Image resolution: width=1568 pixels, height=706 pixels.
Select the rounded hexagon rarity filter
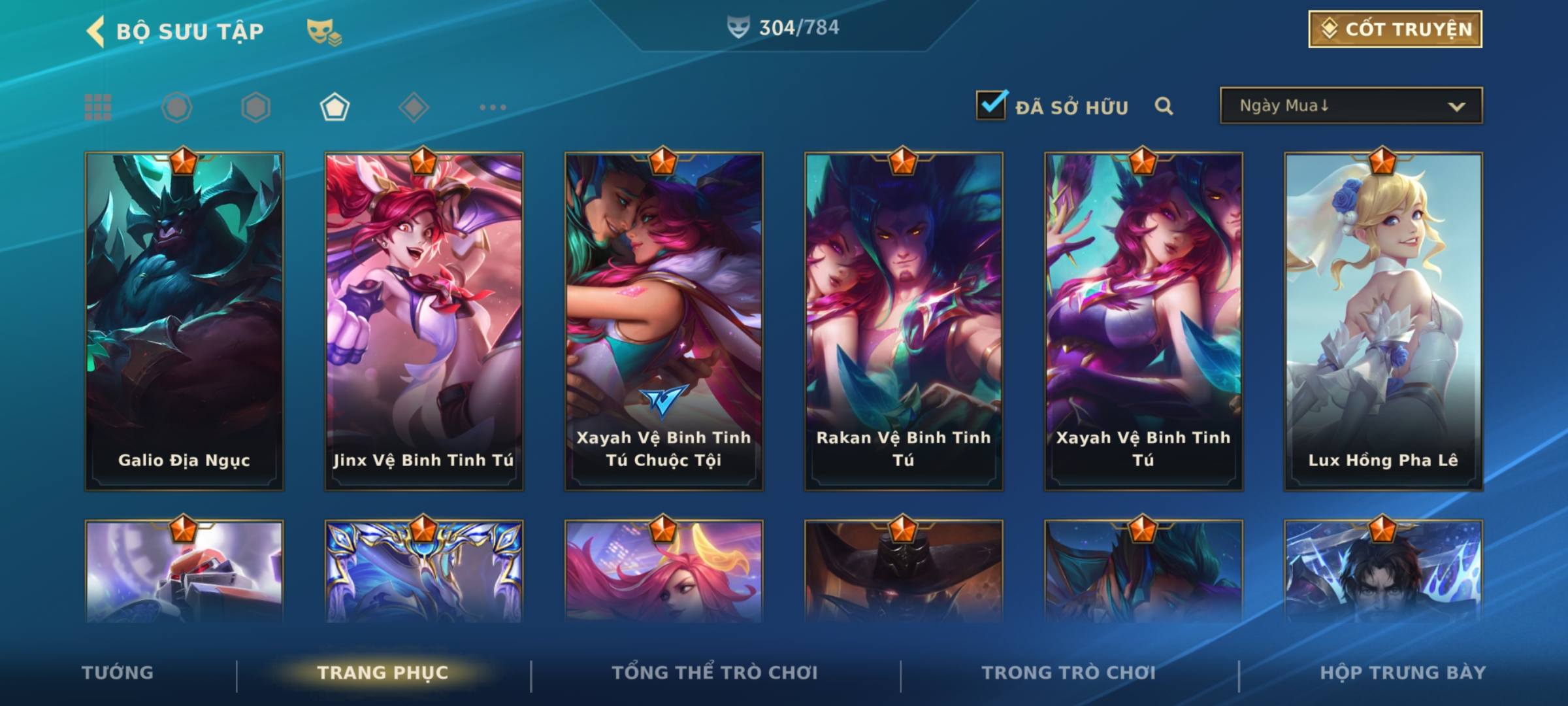(x=177, y=107)
